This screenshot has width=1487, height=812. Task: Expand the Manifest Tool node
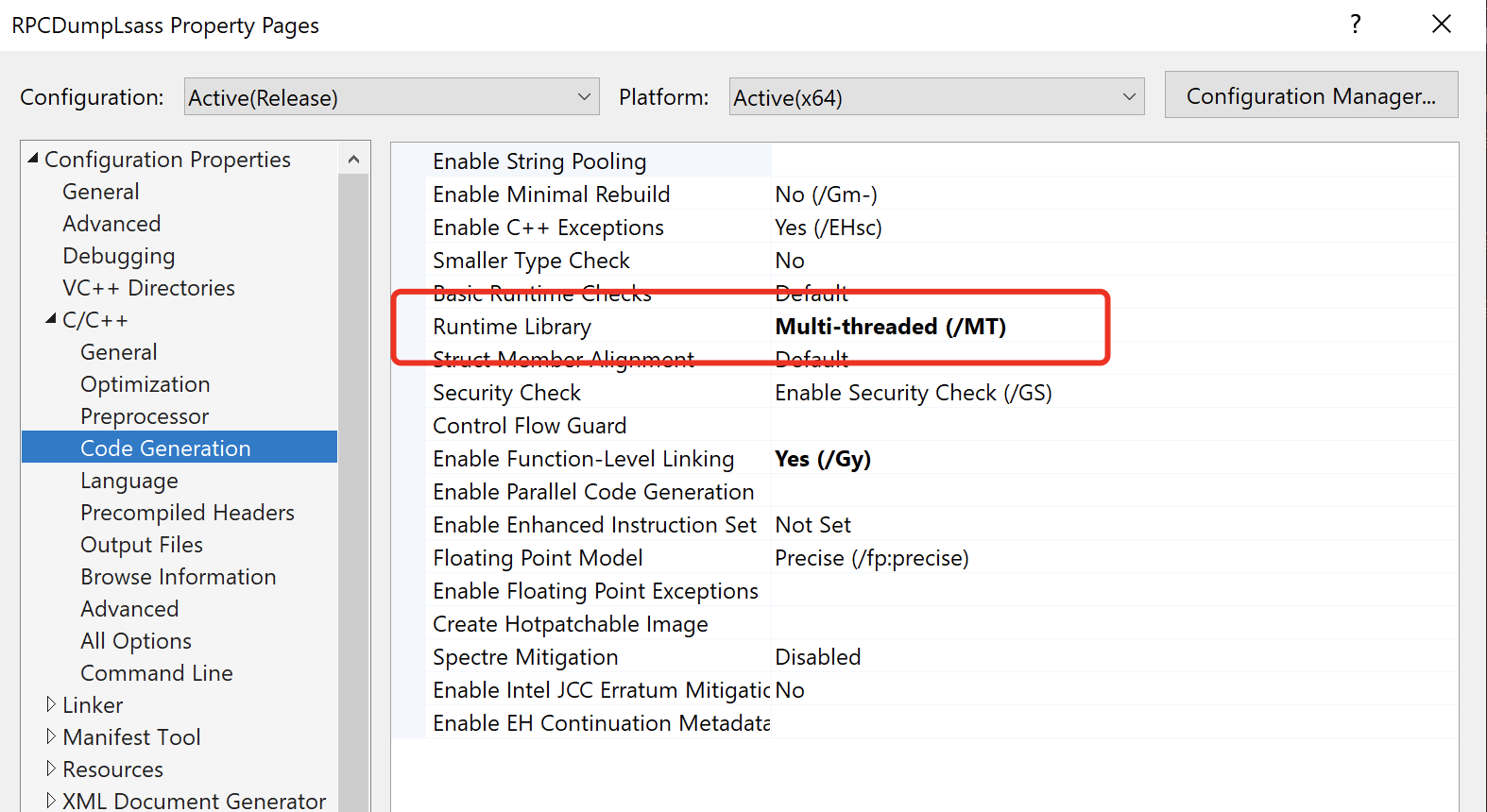pos(51,736)
